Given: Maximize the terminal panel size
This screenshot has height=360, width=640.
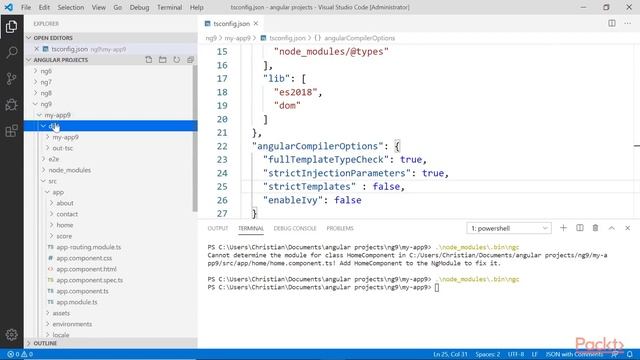Looking at the screenshot, I should tap(611, 228).
